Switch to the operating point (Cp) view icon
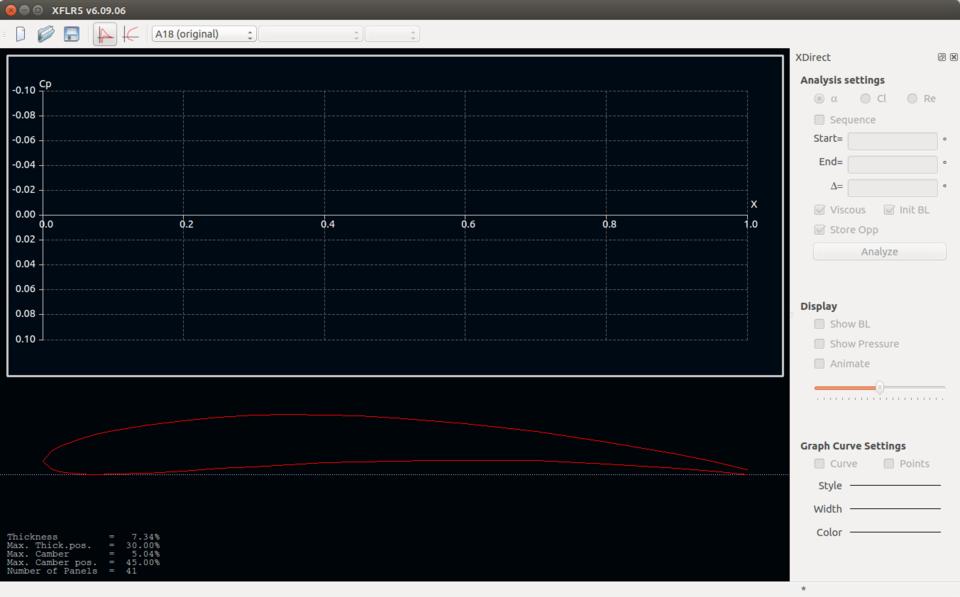The image size is (960, 597). coord(104,34)
